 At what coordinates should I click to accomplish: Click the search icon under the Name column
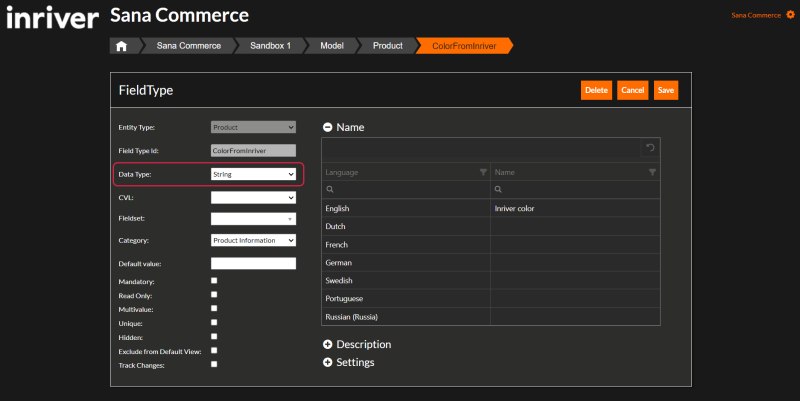[498, 189]
